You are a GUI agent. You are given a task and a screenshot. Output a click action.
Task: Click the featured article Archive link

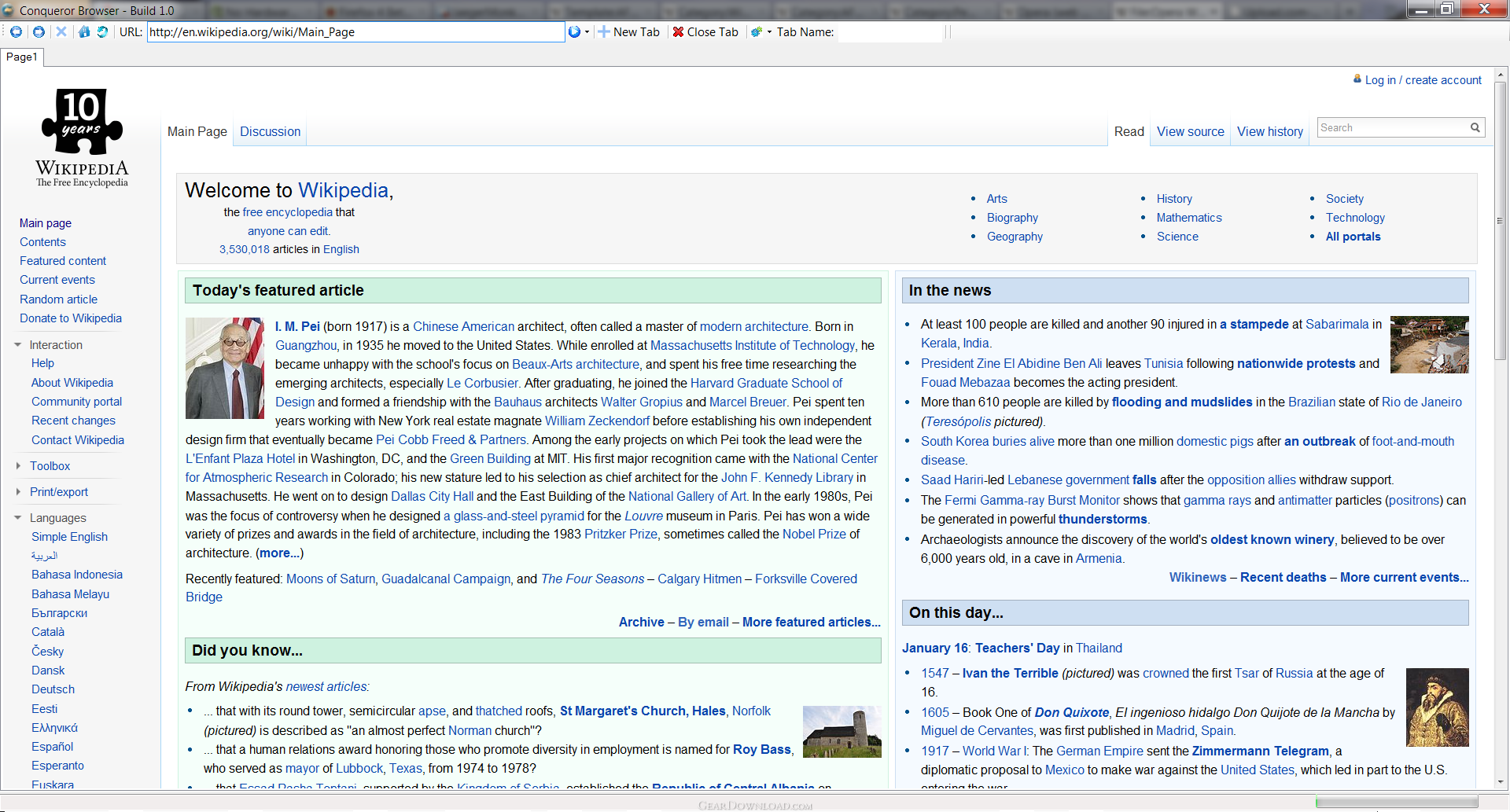coord(641,622)
